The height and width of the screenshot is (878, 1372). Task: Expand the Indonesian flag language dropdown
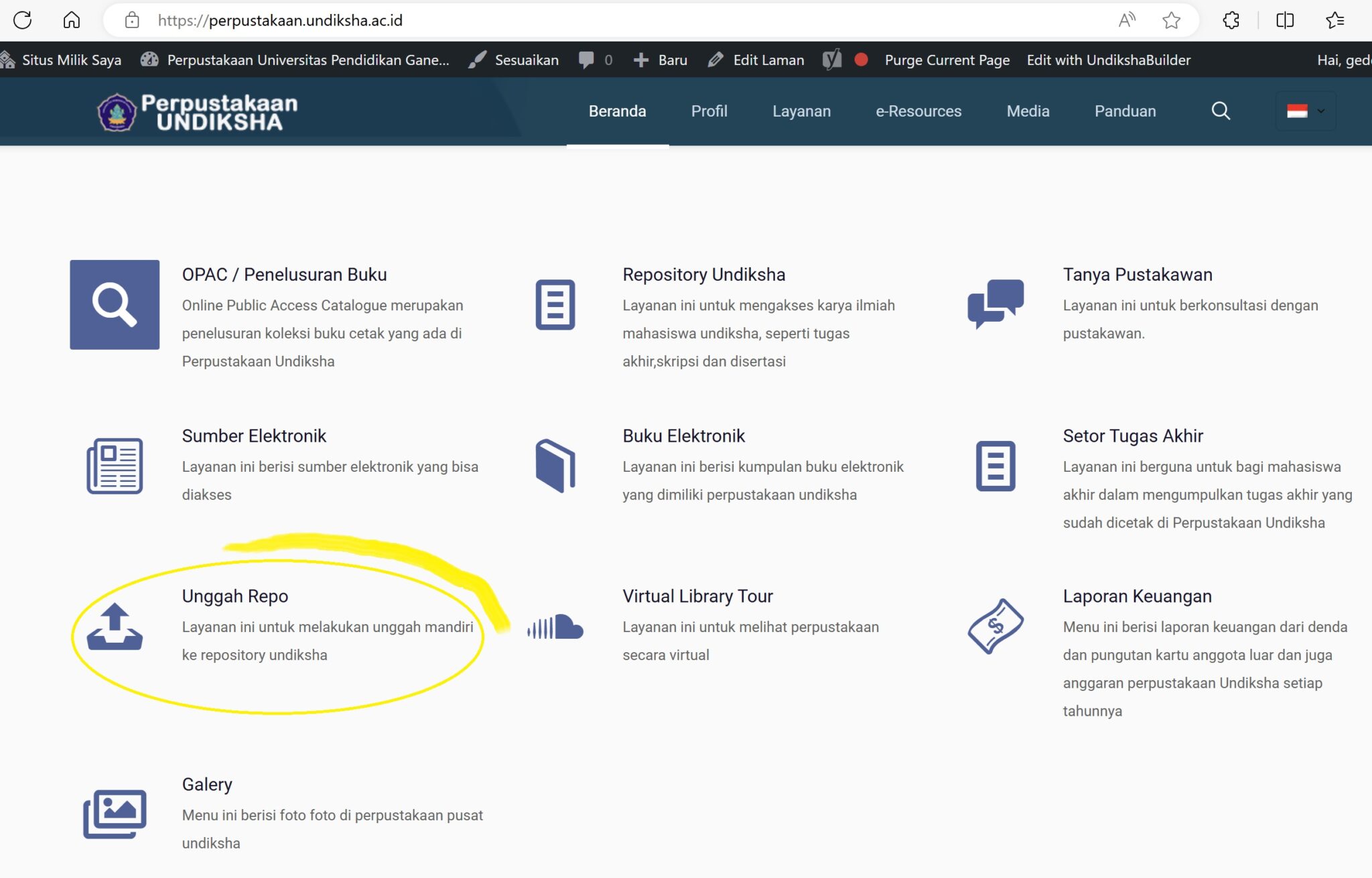(1305, 111)
